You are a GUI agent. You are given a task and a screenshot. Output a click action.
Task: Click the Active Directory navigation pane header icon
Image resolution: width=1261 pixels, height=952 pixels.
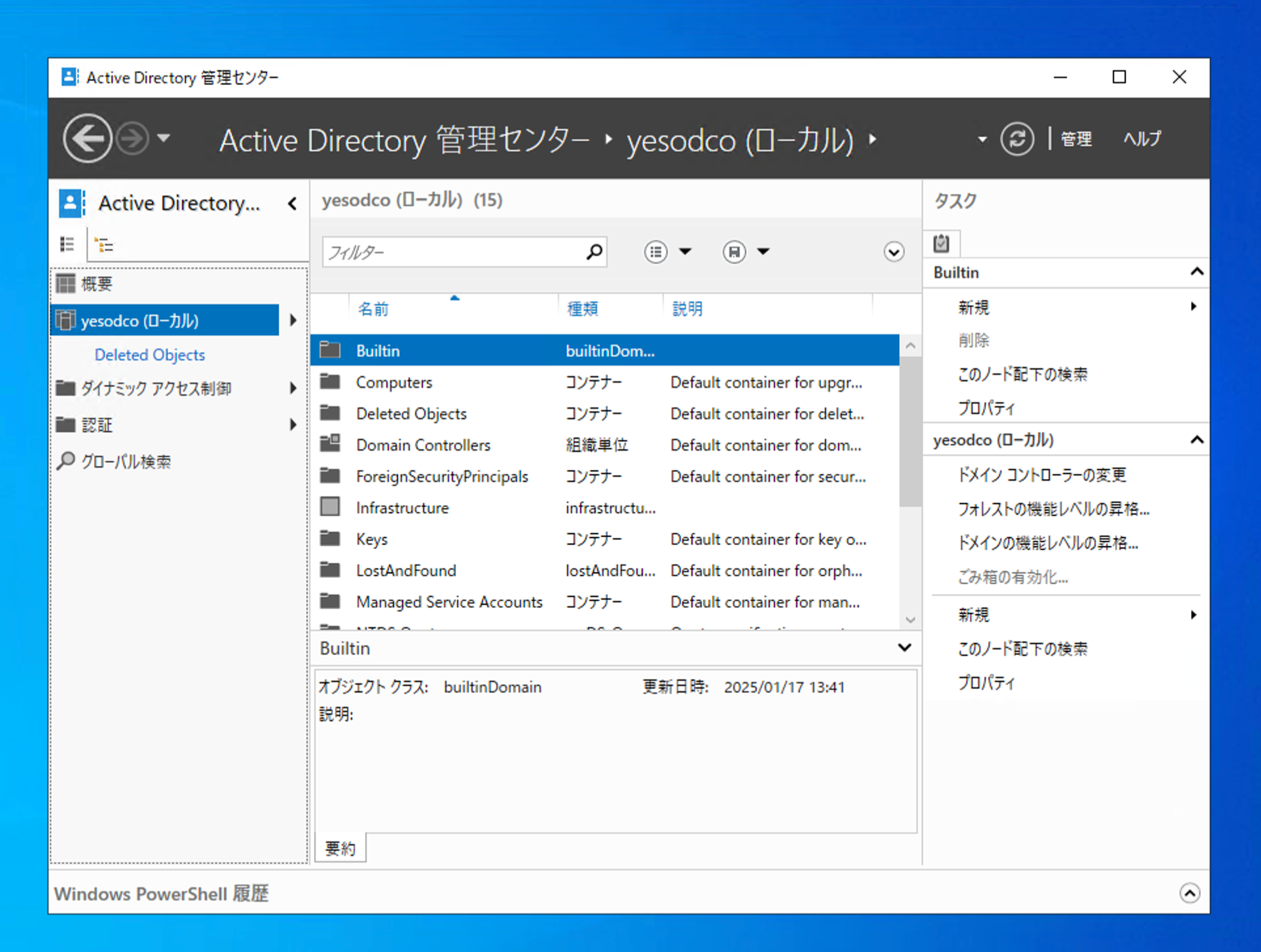pyautogui.click(x=72, y=203)
